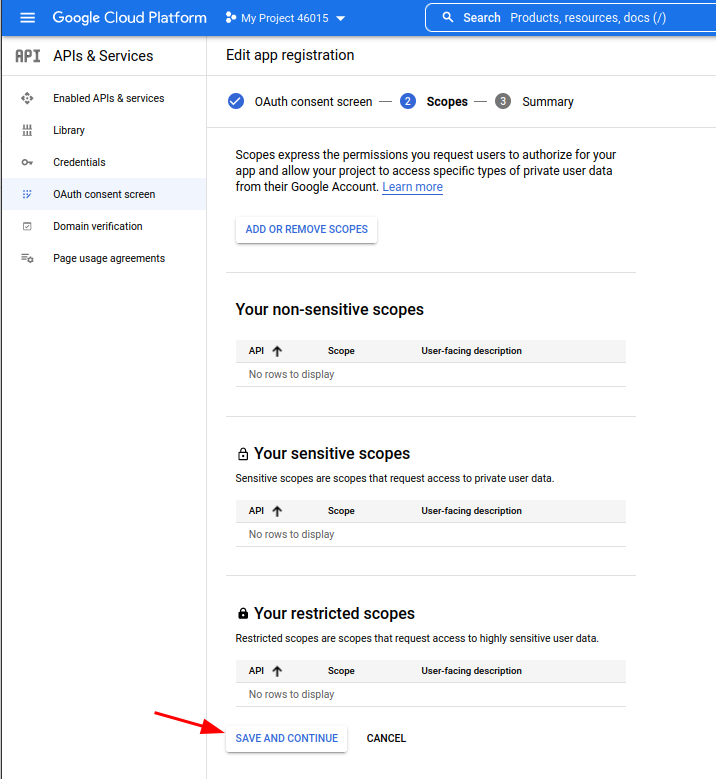Sort non-sensitive scopes by API arrow

pos(277,351)
